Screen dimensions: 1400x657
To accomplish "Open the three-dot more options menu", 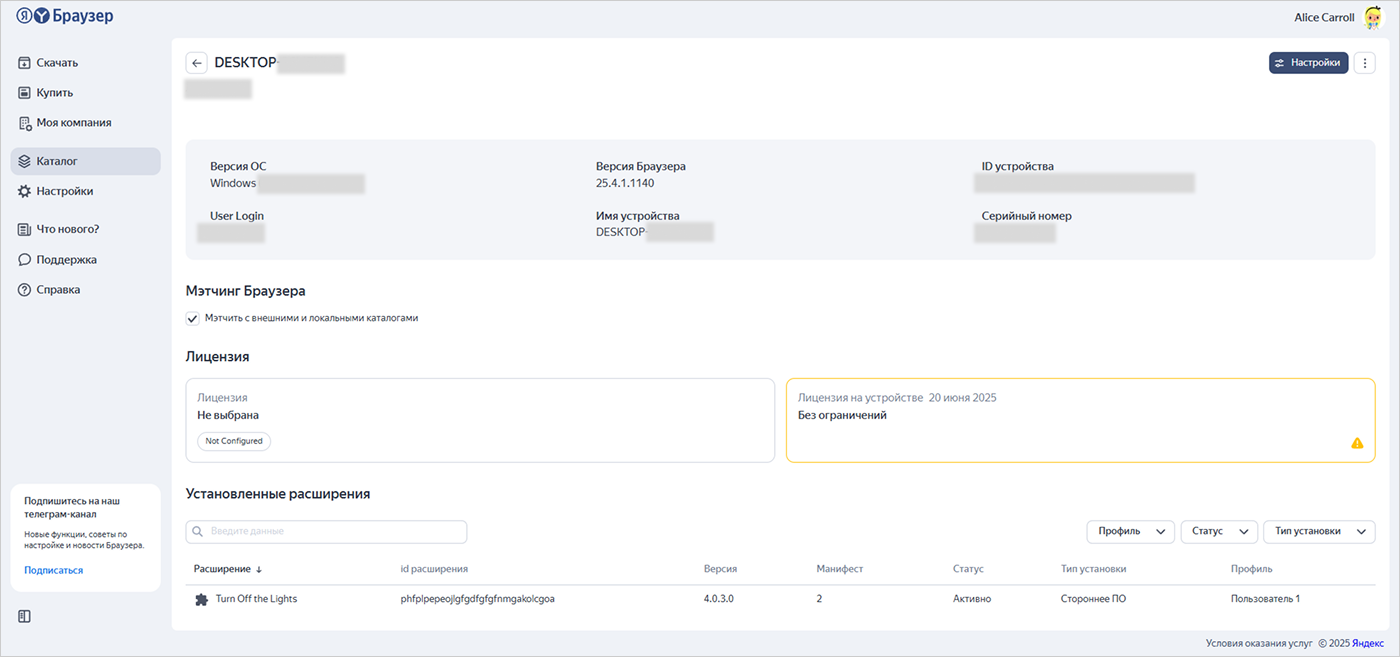I will click(x=1364, y=63).
